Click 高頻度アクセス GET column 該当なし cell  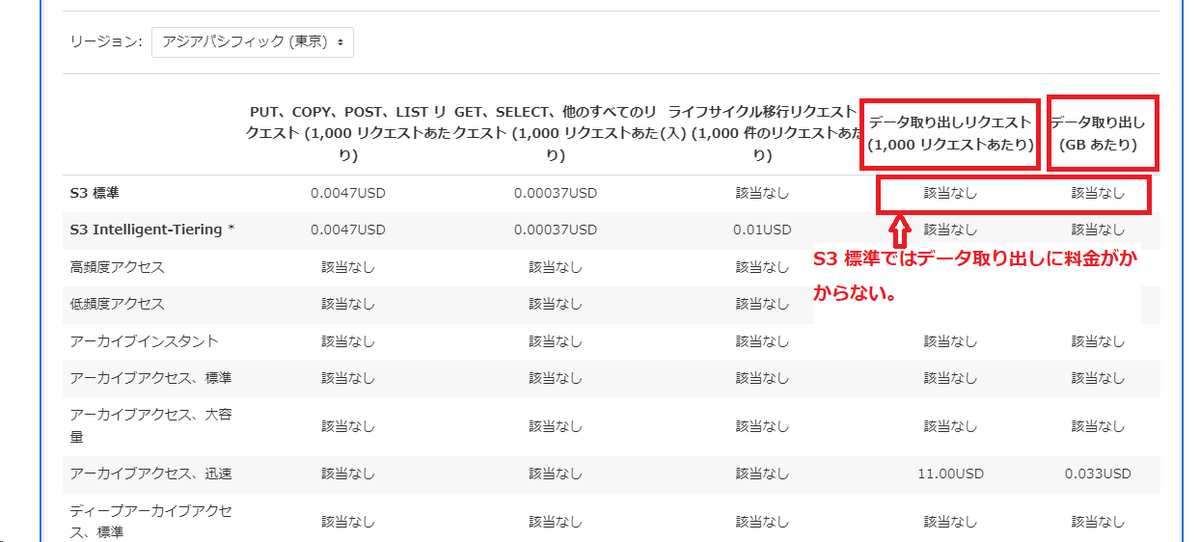tap(555, 267)
